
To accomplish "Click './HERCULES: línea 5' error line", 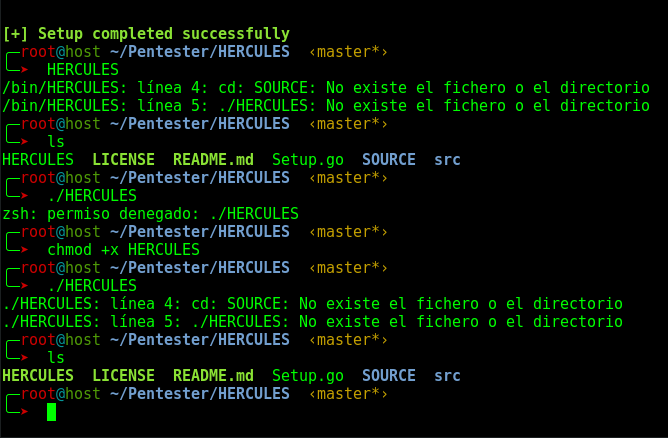I will (313, 322).
